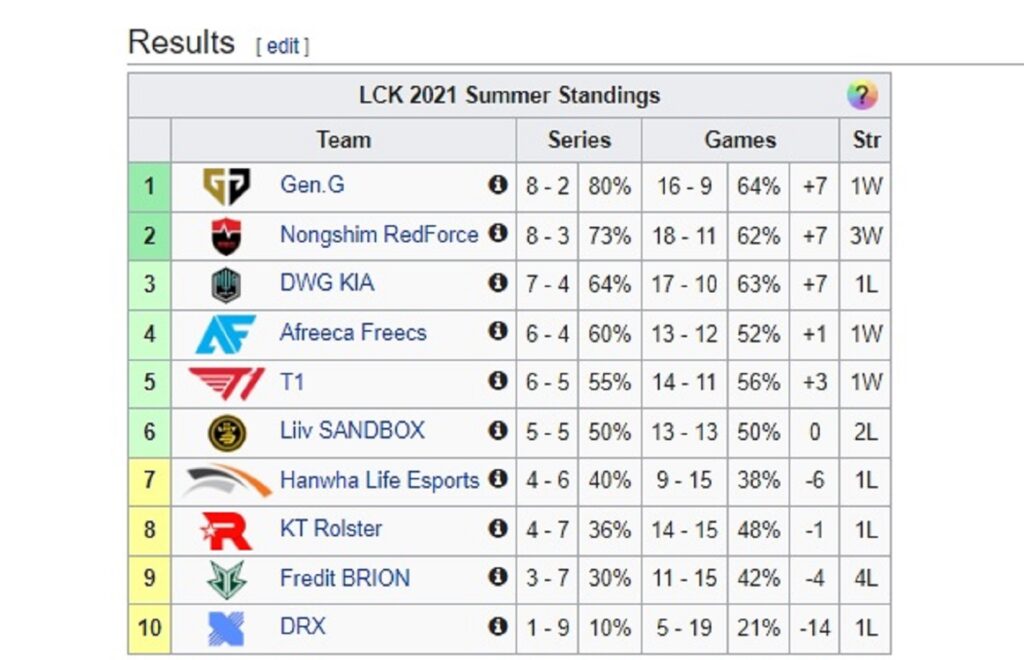Click the T1 team logo
Image resolution: width=1024 pixels, height=660 pixels.
coord(227,383)
